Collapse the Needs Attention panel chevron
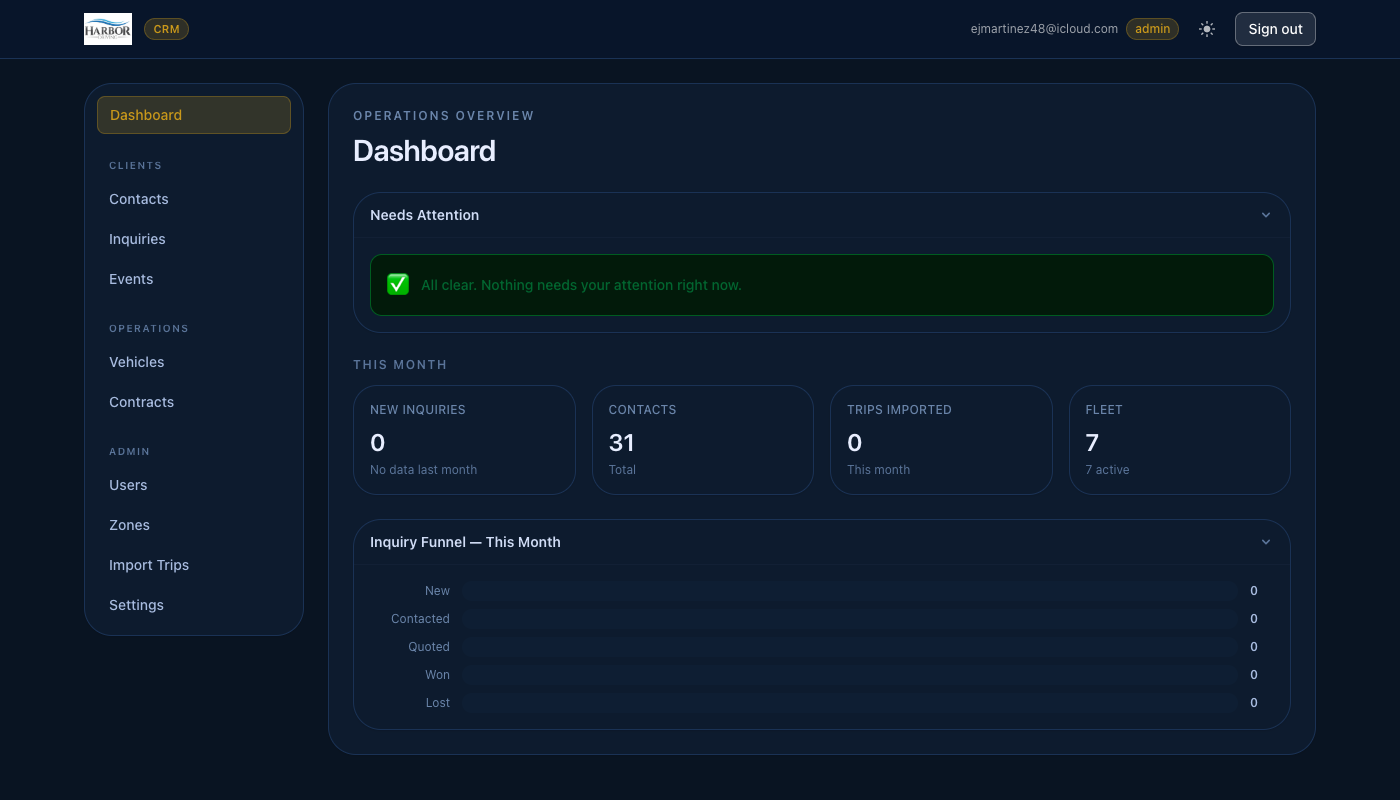This screenshot has width=1400, height=800. 1265,215
